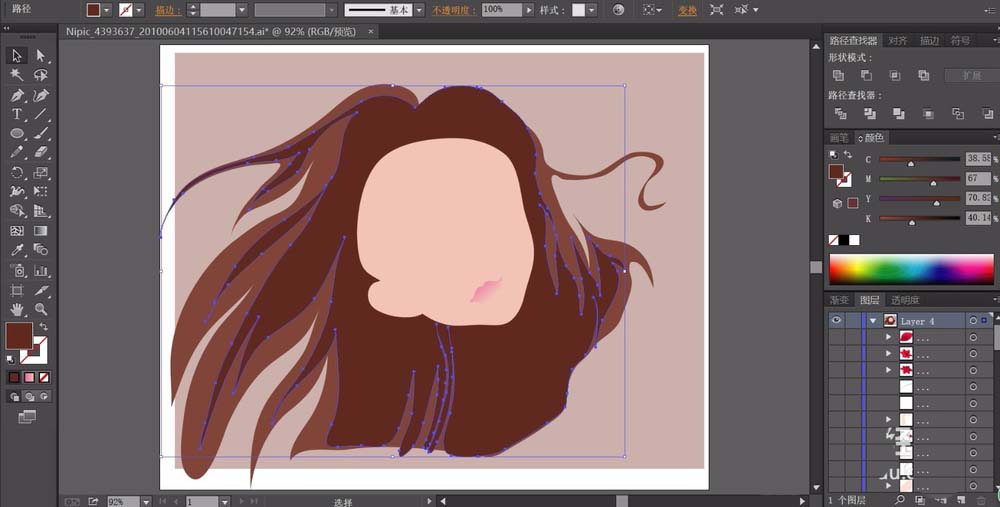Select the Zoom magnifier tool

tap(41, 309)
